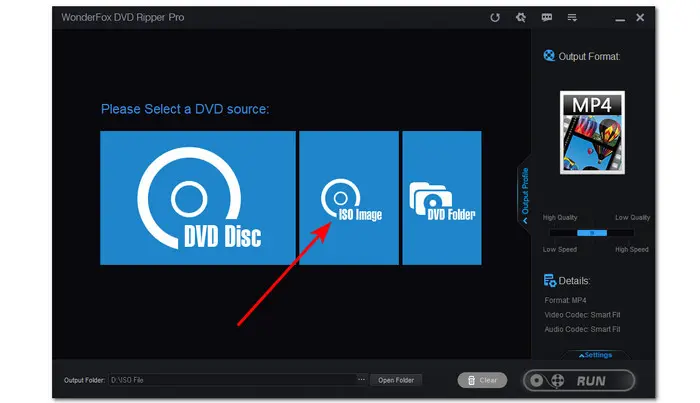Click the refresh/update arrow icon in title bar
Viewport: 700px width, 403px height.
tap(495, 17)
